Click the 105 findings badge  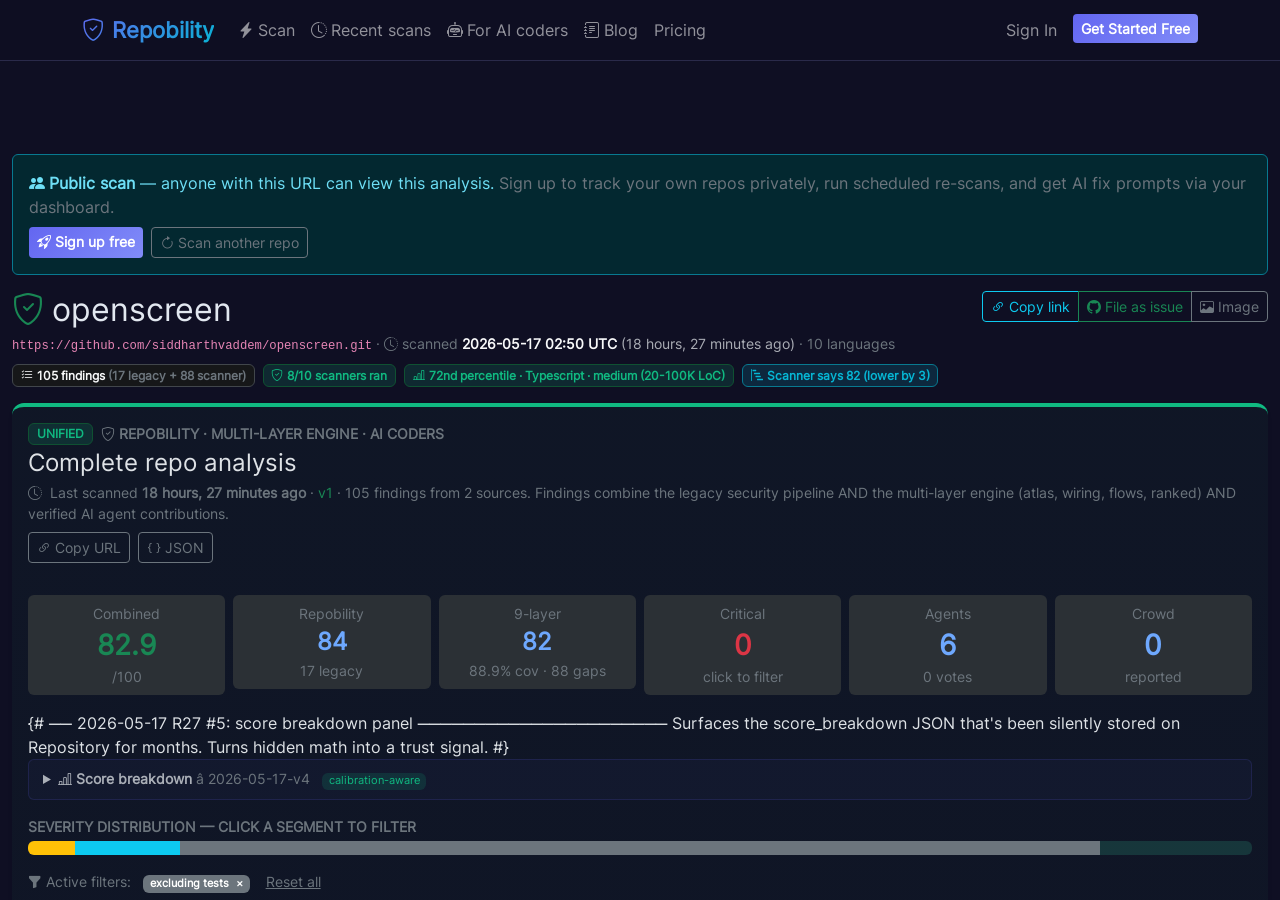133,376
